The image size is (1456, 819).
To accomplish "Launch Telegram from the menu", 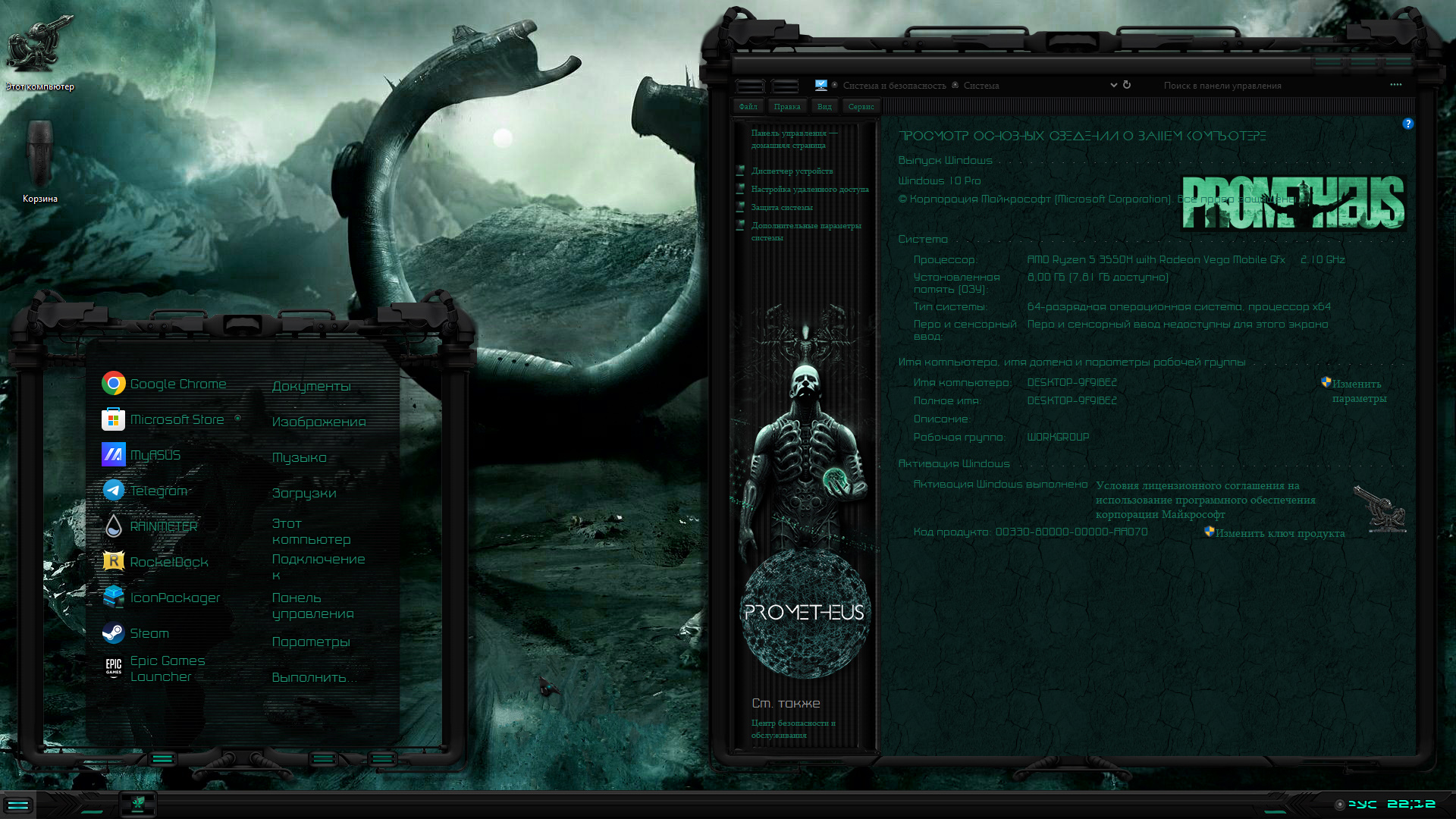I will (x=158, y=490).
